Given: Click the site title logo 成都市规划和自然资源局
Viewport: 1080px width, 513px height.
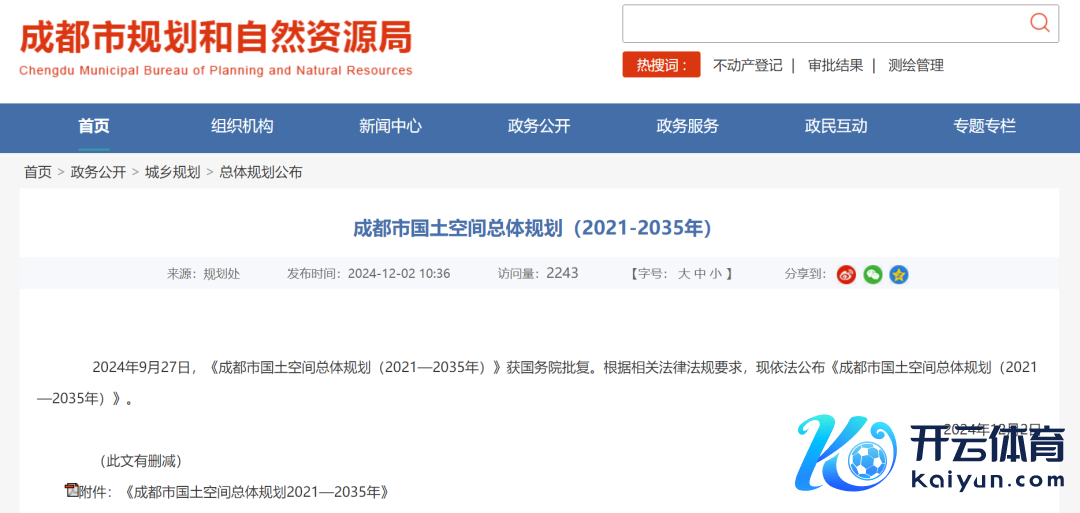Looking at the screenshot, I should tap(216, 40).
